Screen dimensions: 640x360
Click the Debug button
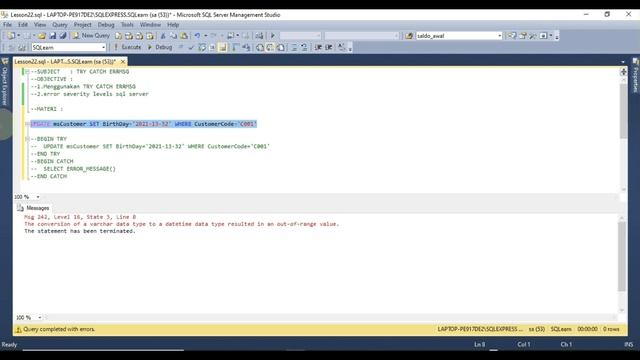pos(160,47)
